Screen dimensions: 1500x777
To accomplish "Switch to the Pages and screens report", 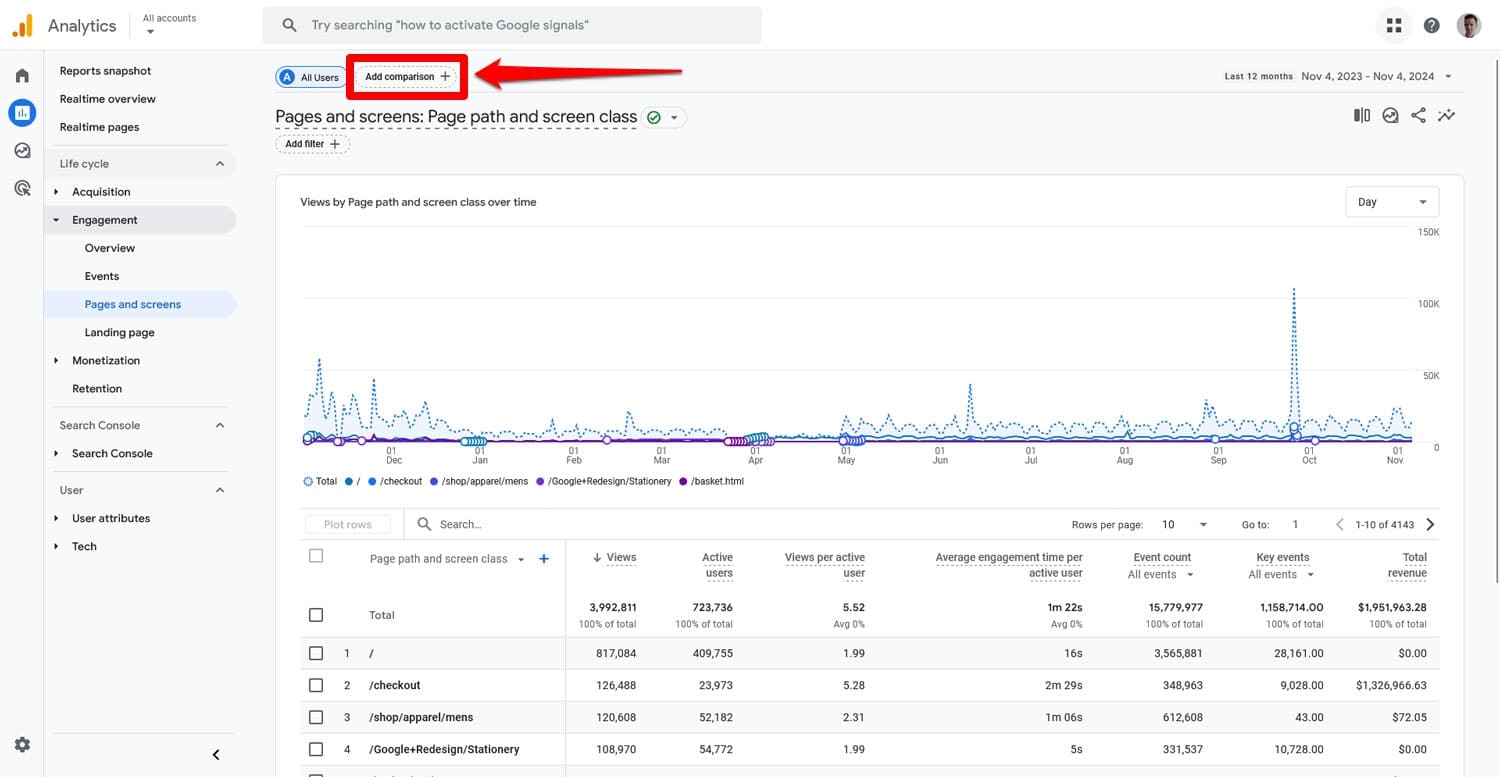I will click(x=132, y=304).
